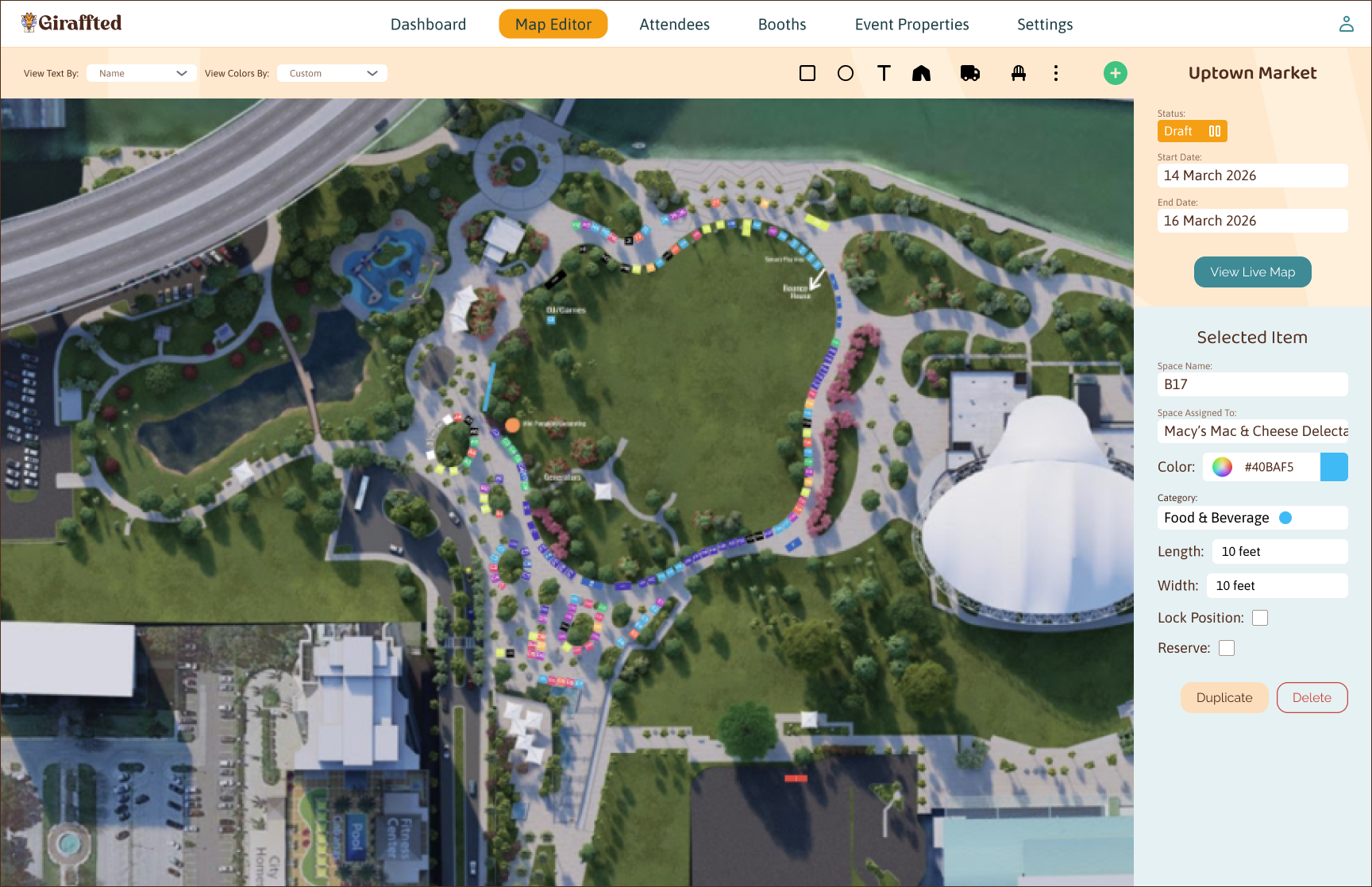Duplicate the selected booth
1372x887 pixels.
(x=1224, y=697)
